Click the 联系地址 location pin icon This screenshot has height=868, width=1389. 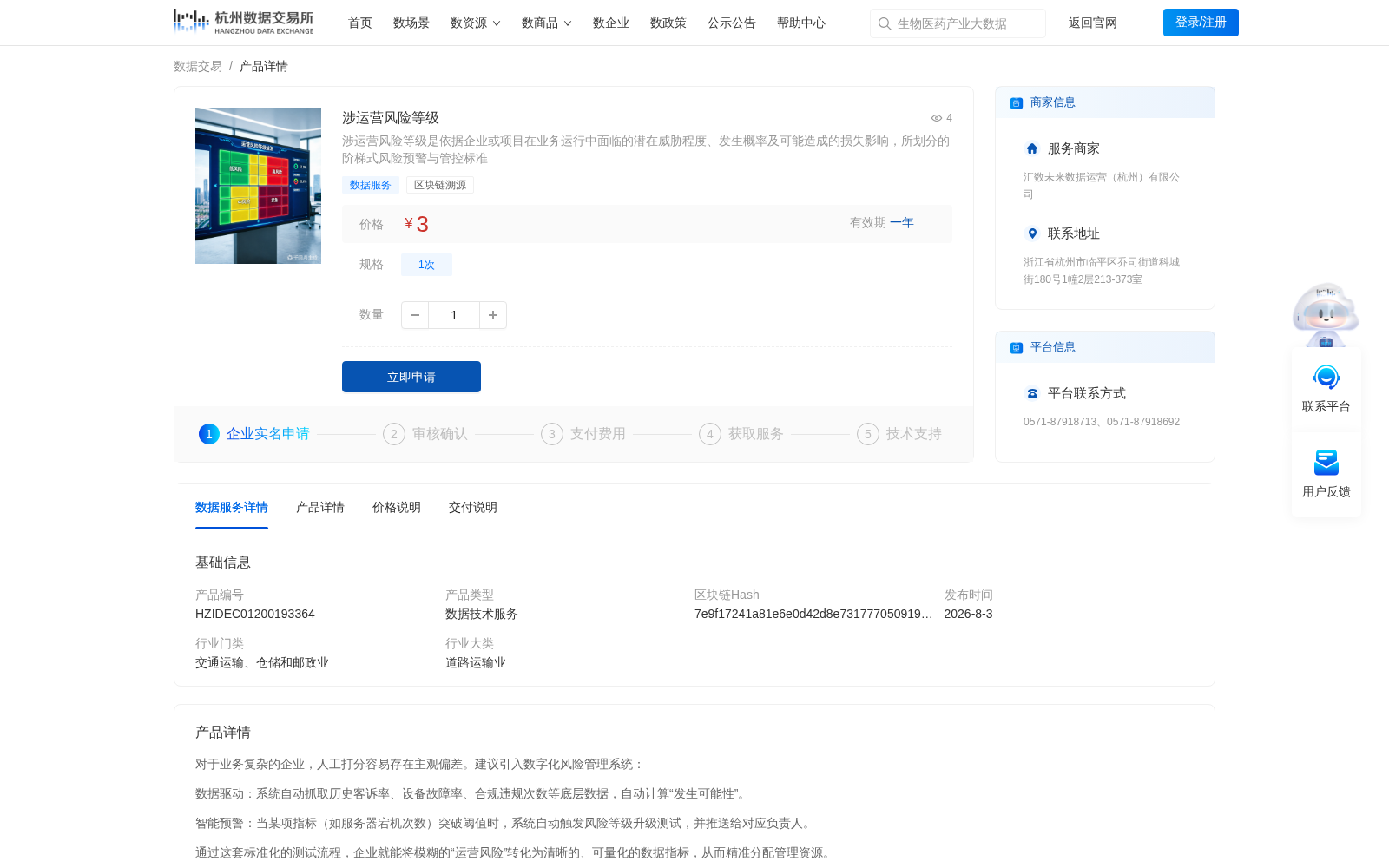pos(1032,233)
